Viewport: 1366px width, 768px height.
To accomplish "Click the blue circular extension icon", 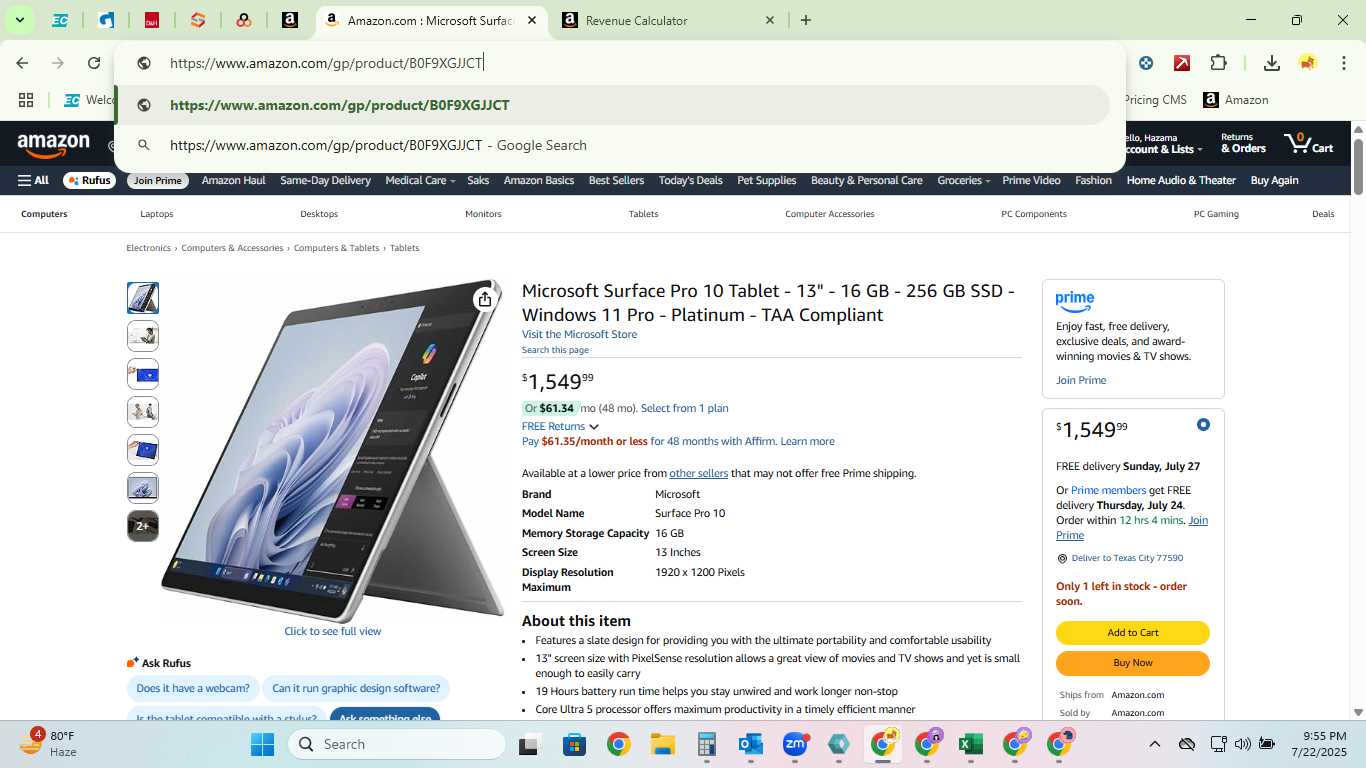I will [1146, 63].
